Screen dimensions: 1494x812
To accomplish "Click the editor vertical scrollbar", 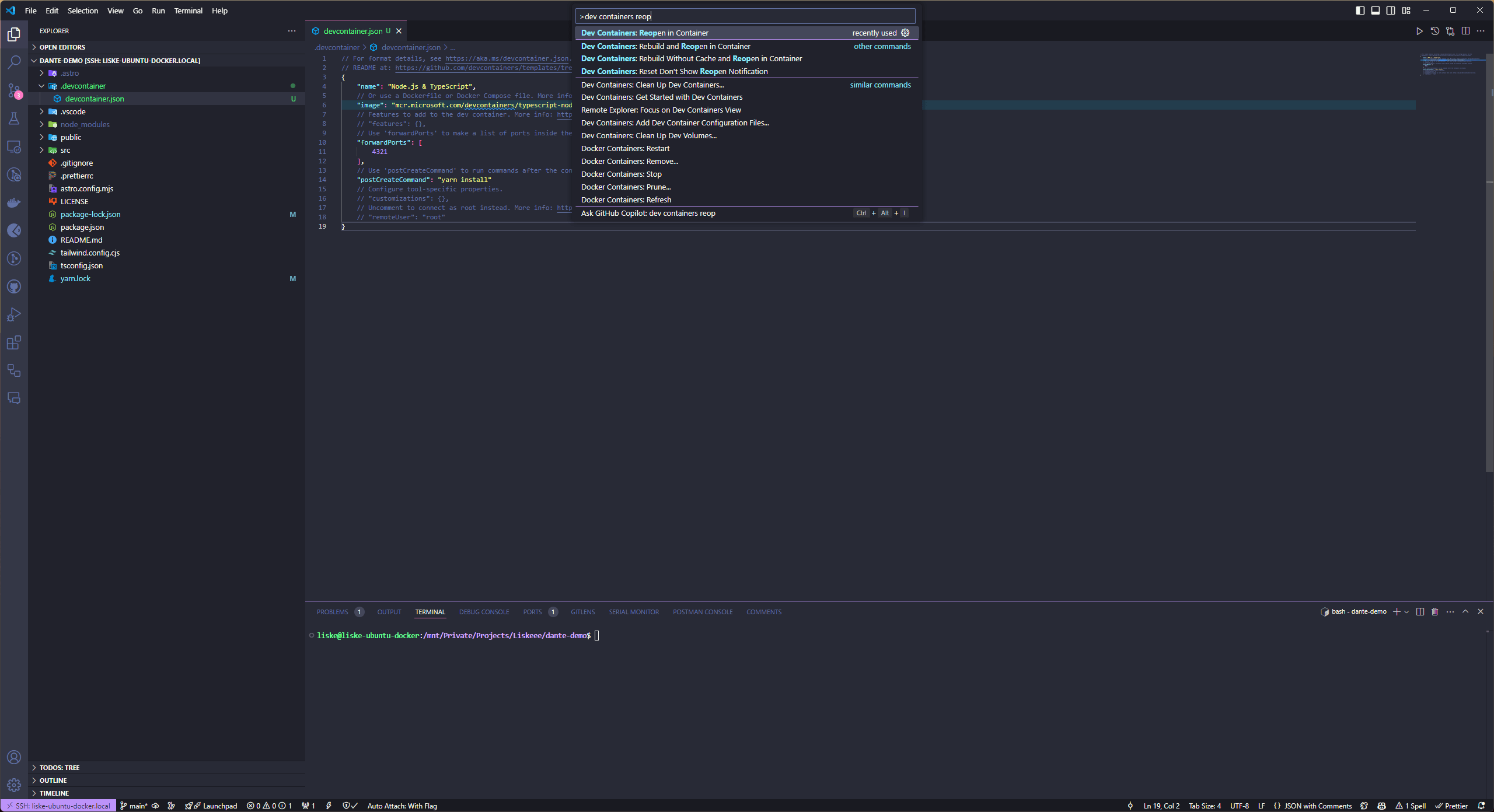I will [x=1490, y=262].
